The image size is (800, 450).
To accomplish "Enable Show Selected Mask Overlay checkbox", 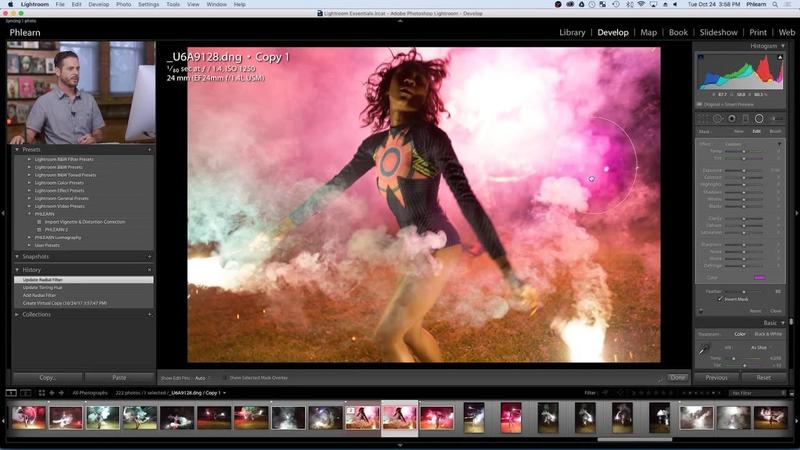I will point(224,378).
